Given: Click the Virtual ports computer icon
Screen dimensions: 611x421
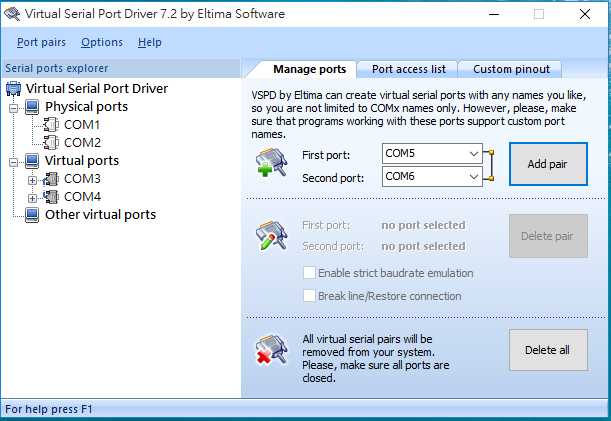Looking at the screenshot, I should click(x=32, y=161).
